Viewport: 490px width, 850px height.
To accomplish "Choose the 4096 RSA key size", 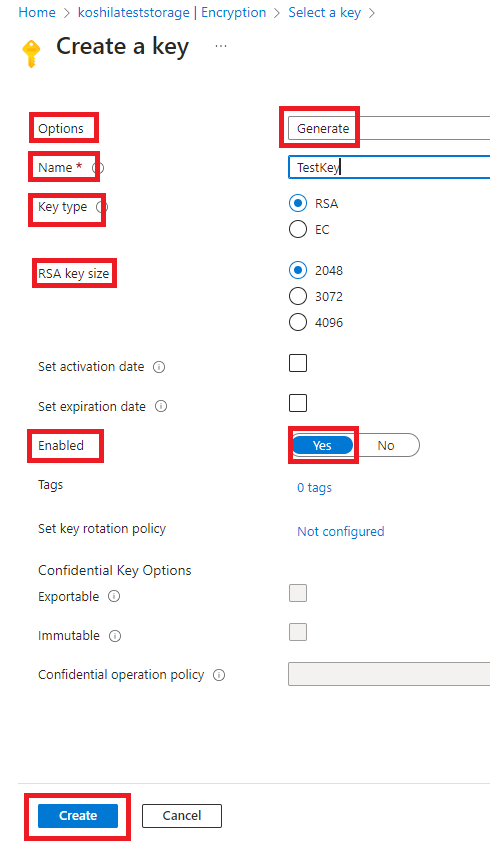I will tap(298, 322).
